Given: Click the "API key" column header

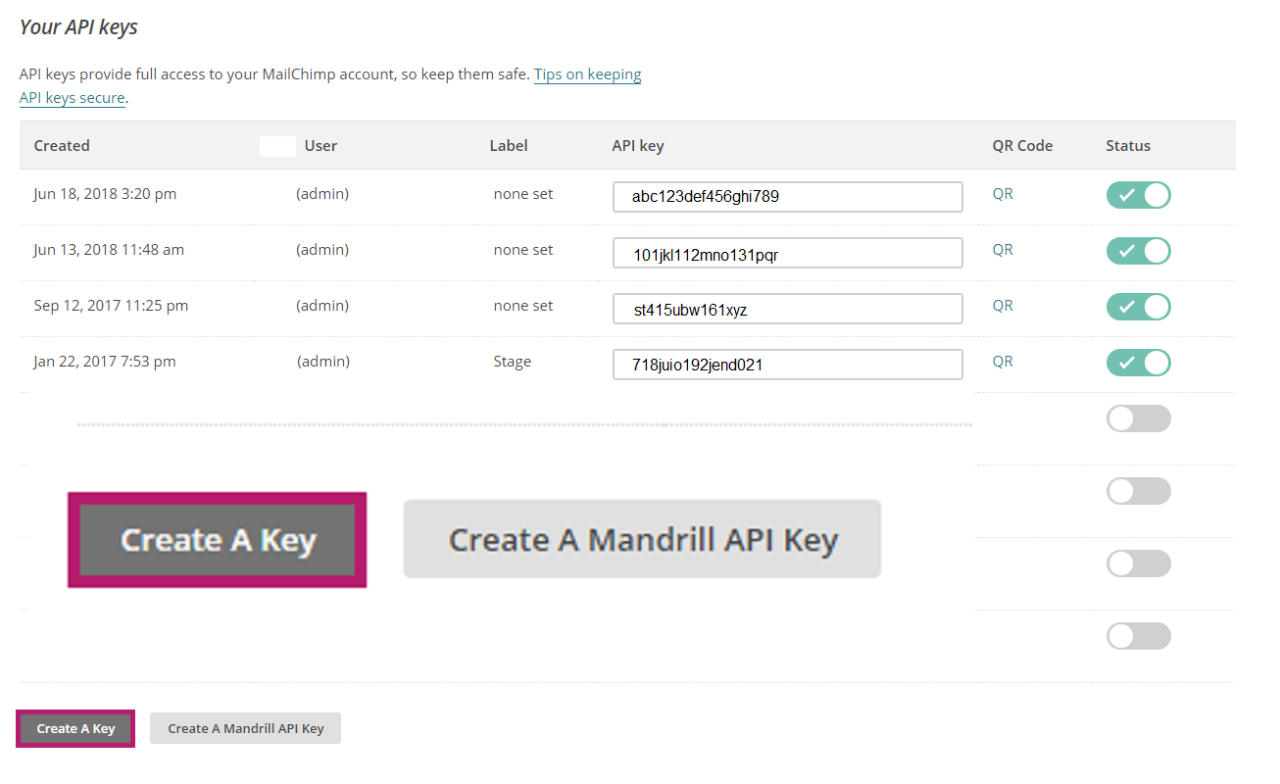Looking at the screenshot, I should pyautogui.click(x=638, y=145).
